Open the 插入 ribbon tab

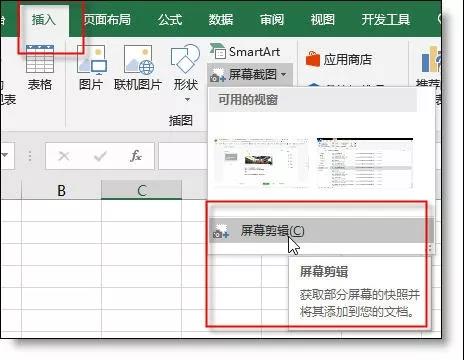coord(44,20)
